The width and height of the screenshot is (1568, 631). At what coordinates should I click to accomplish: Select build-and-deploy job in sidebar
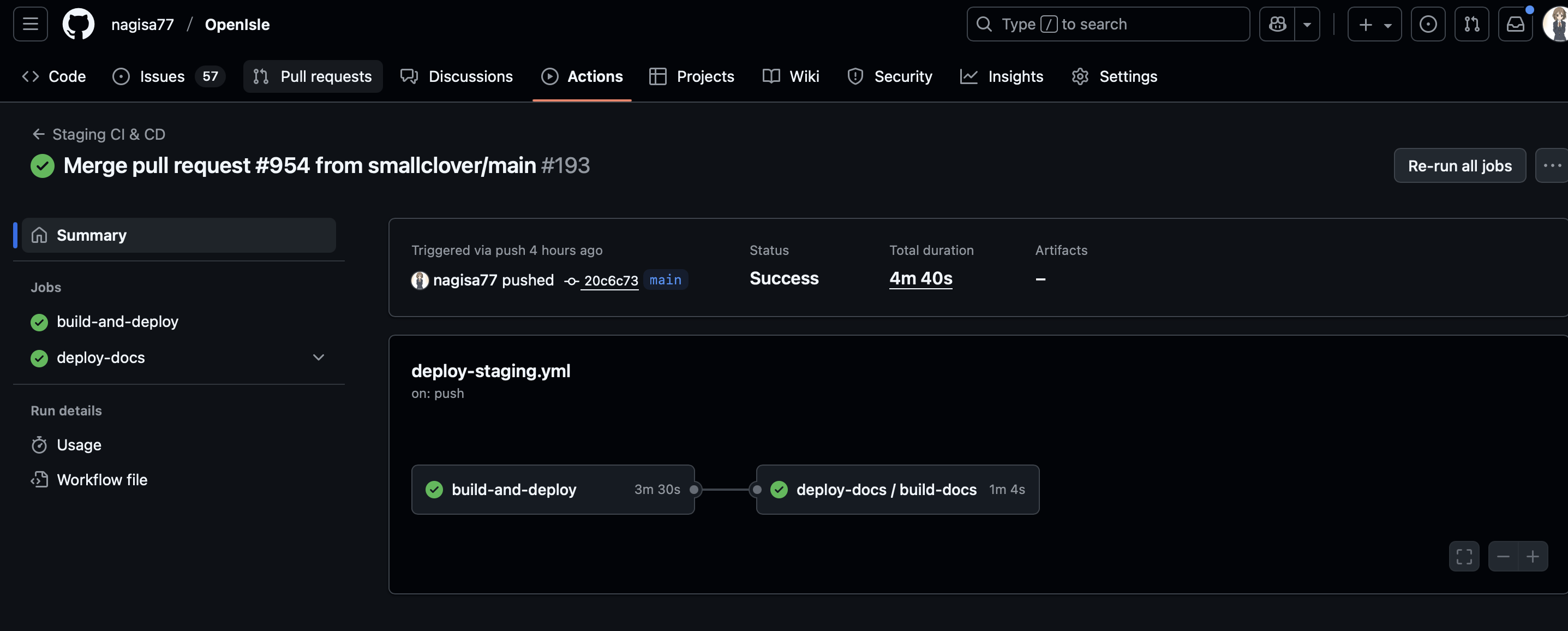[x=117, y=322]
